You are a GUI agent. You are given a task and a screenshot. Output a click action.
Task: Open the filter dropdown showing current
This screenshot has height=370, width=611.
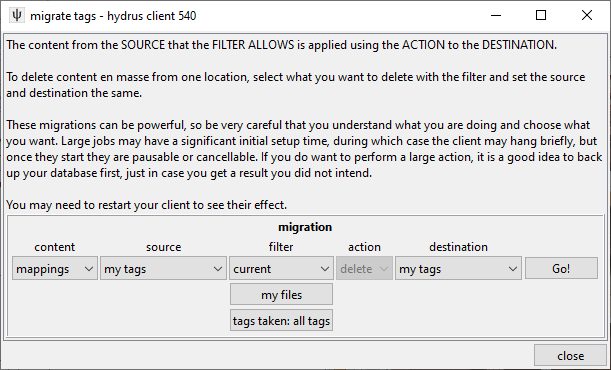point(281,268)
